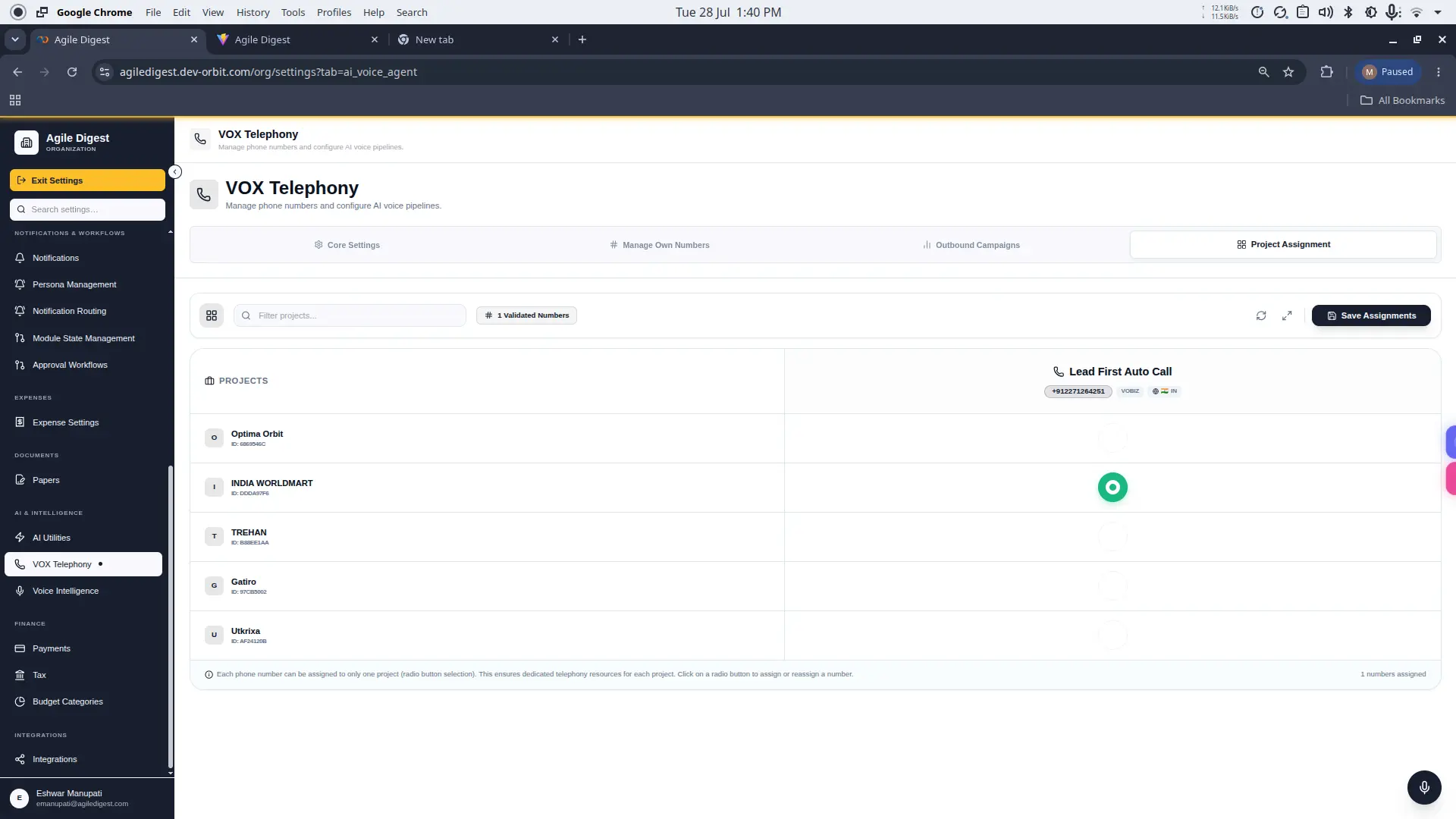Reload the page in Chrome
The image size is (1456, 819).
click(72, 72)
